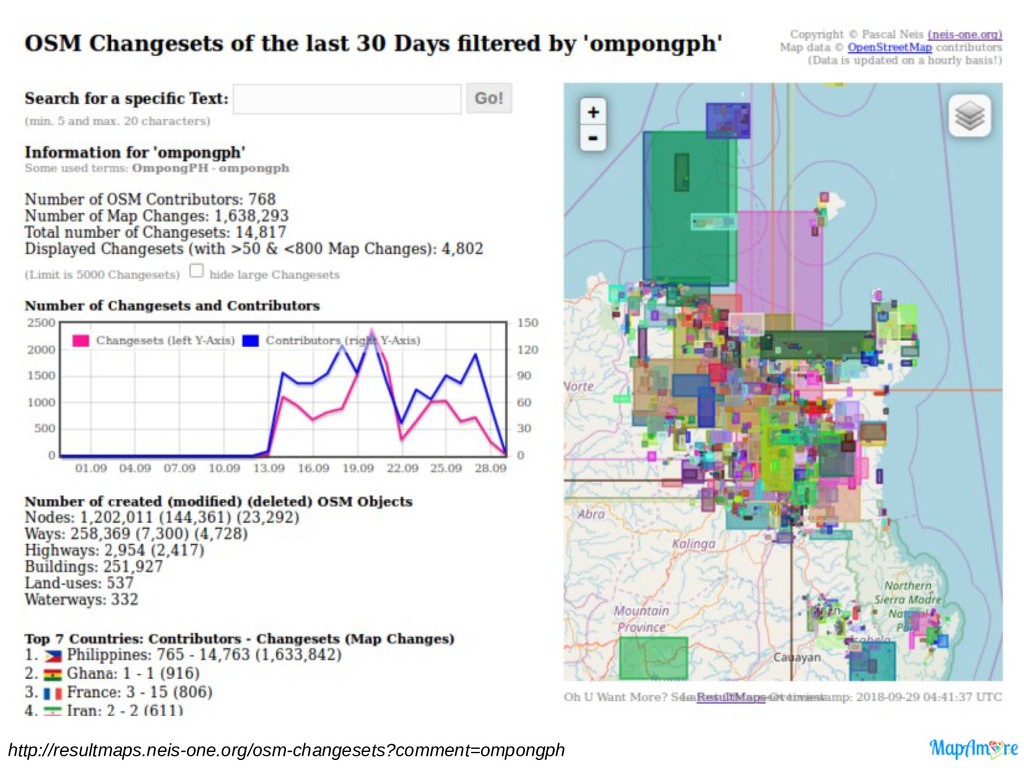Enable hide large Changesets checkbox

click(197, 271)
